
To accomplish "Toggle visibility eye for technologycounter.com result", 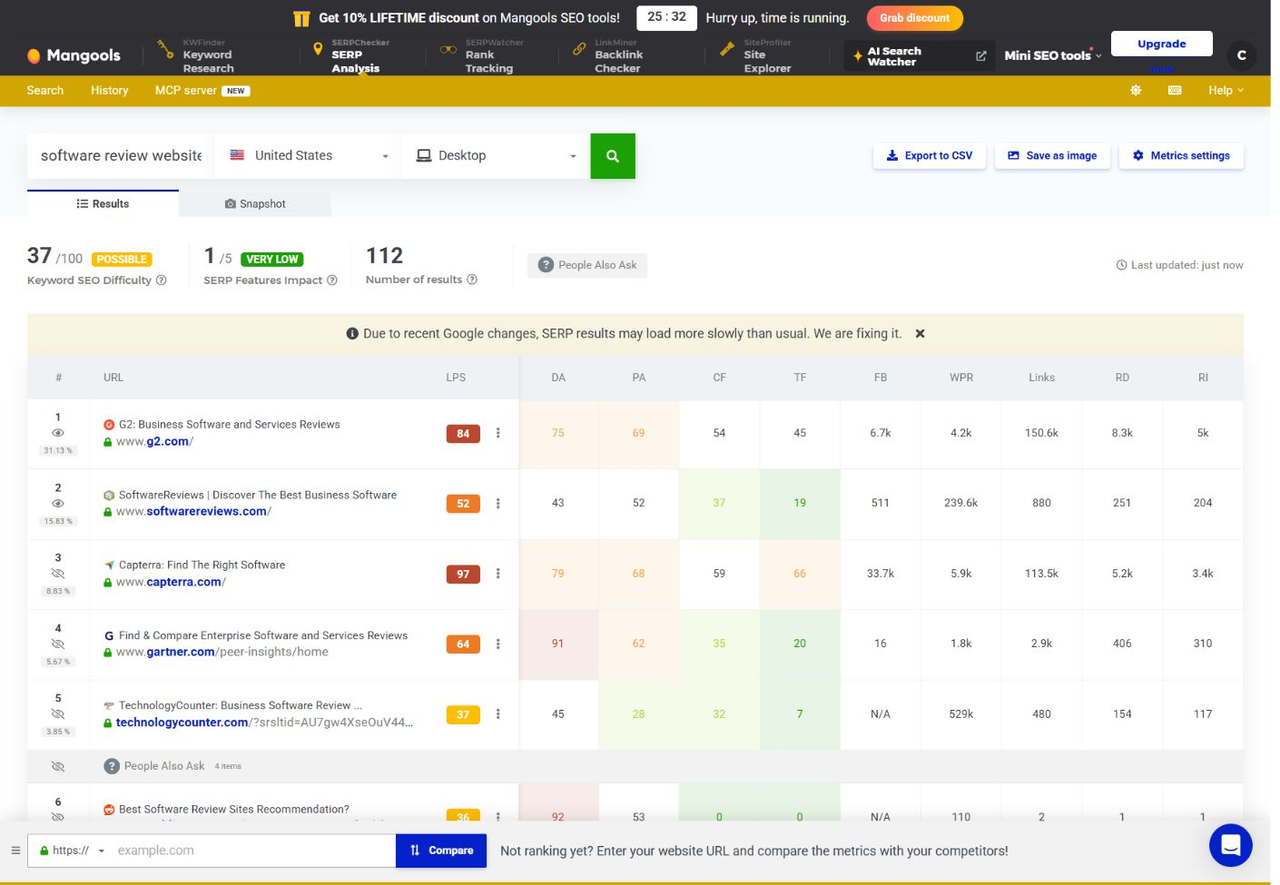I will coord(58,714).
